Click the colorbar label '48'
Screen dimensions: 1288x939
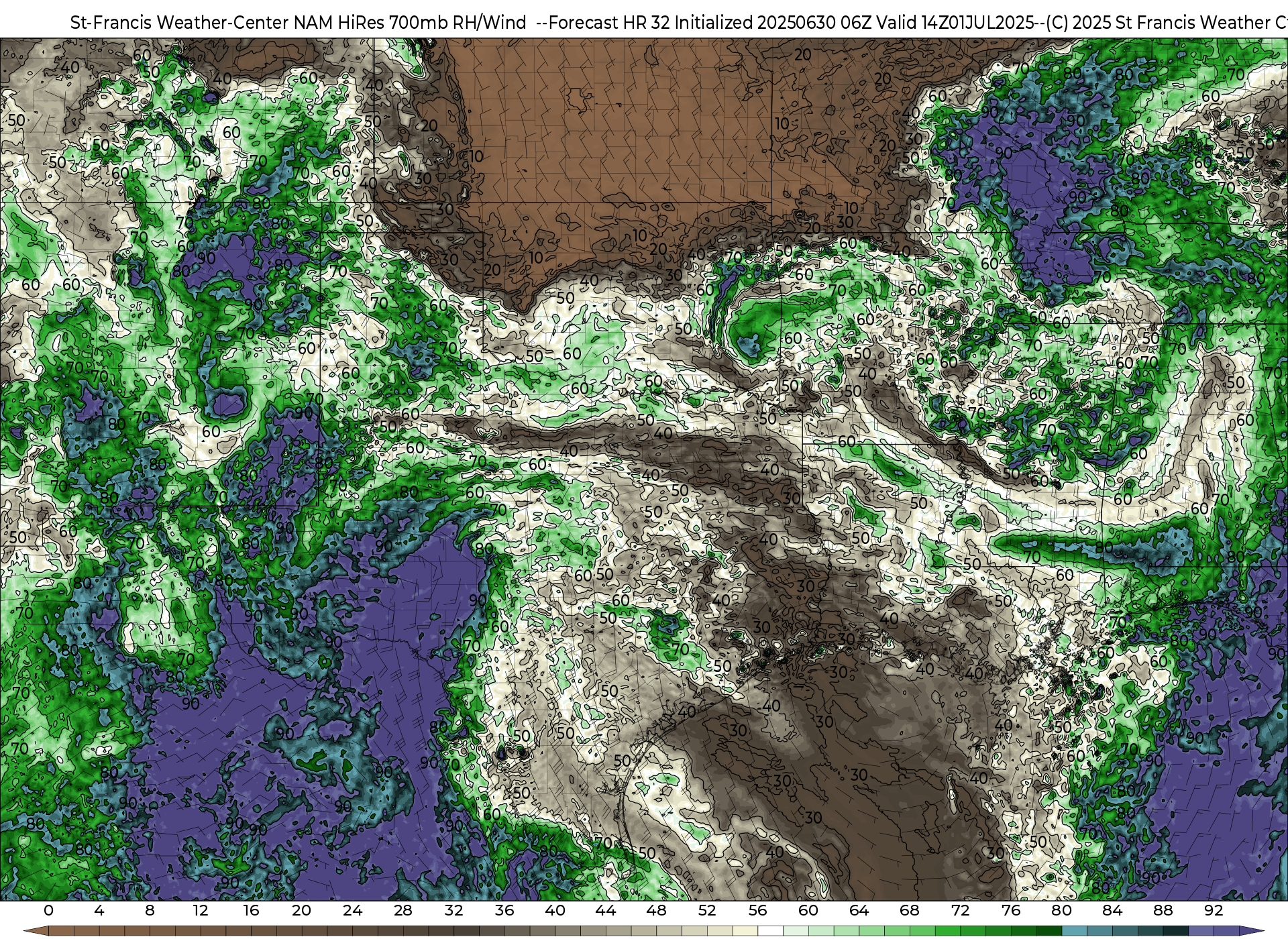tap(656, 910)
